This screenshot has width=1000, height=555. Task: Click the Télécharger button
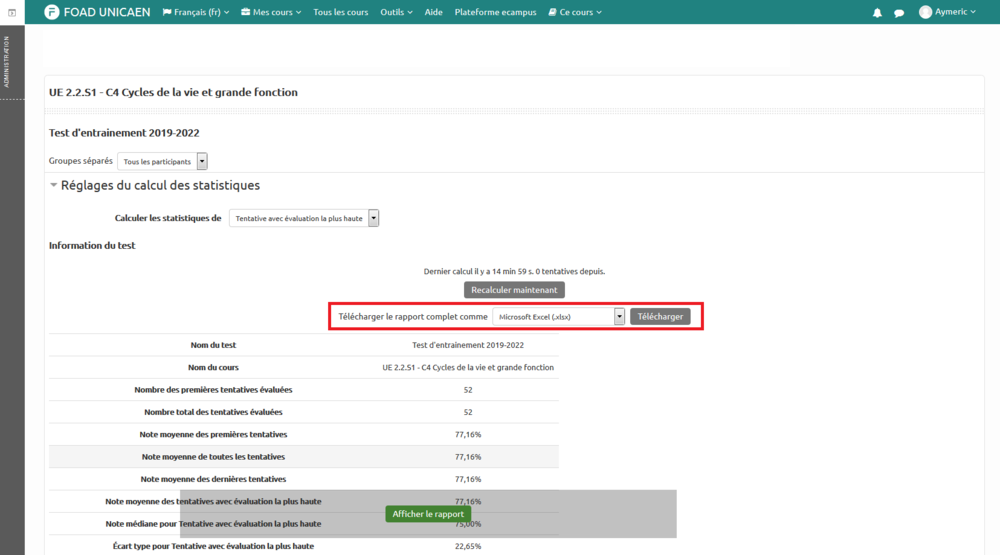[x=660, y=316]
